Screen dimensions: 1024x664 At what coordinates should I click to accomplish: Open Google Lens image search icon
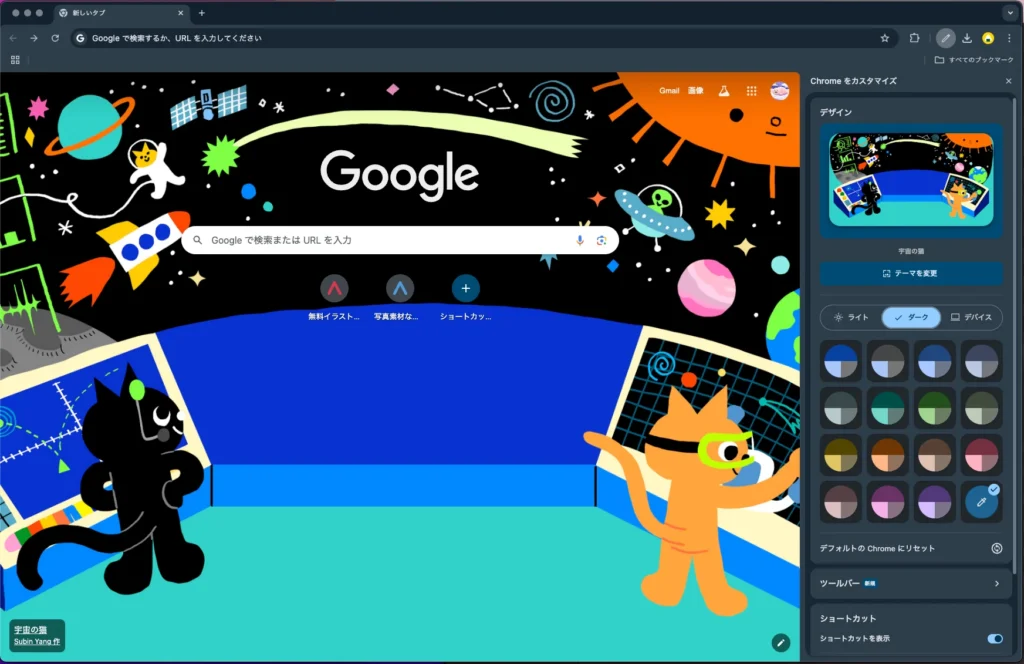[601, 240]
